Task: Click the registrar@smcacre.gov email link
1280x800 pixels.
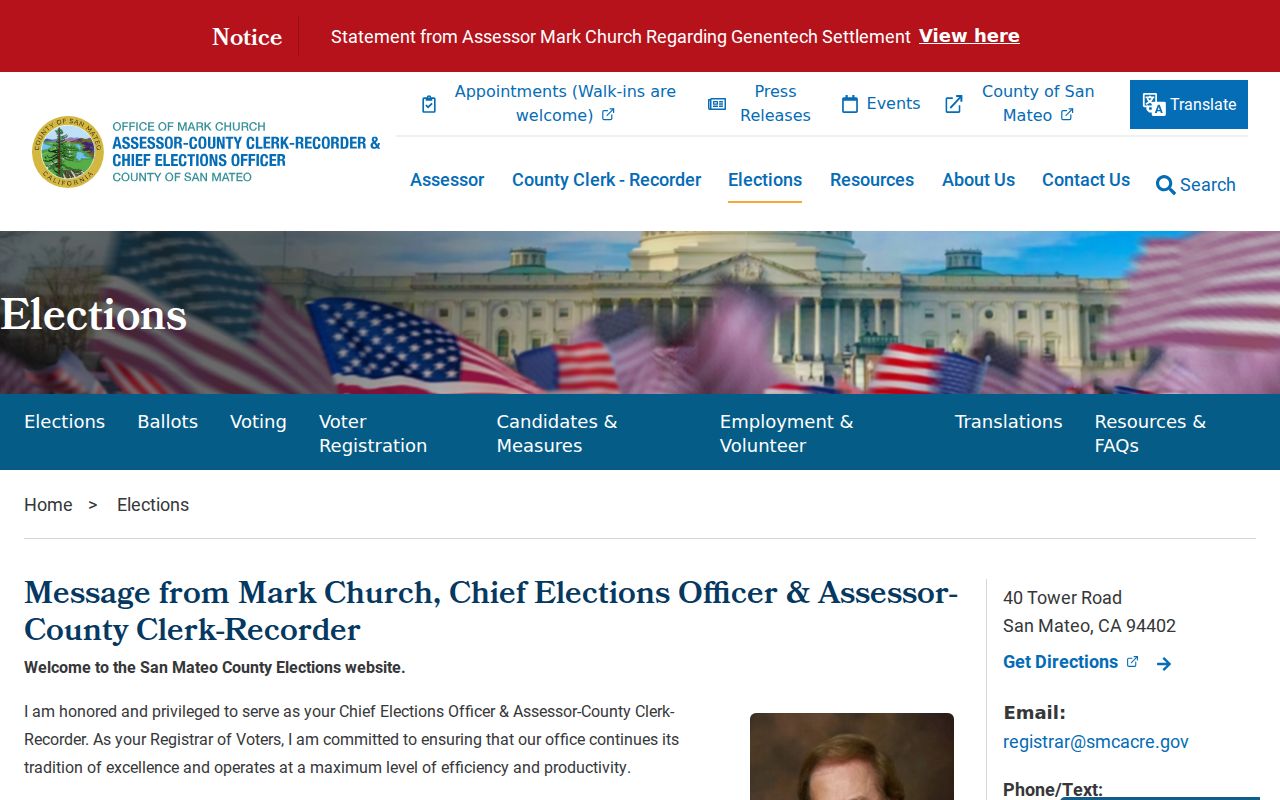Action: click(x=1096, y=742)
